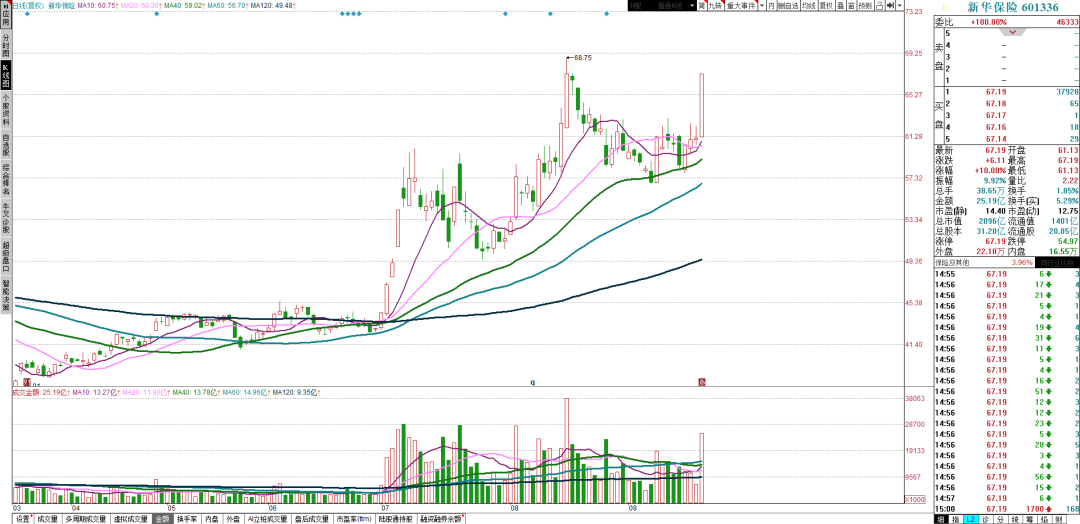Click the 九转 indicator button

(716, 6)
